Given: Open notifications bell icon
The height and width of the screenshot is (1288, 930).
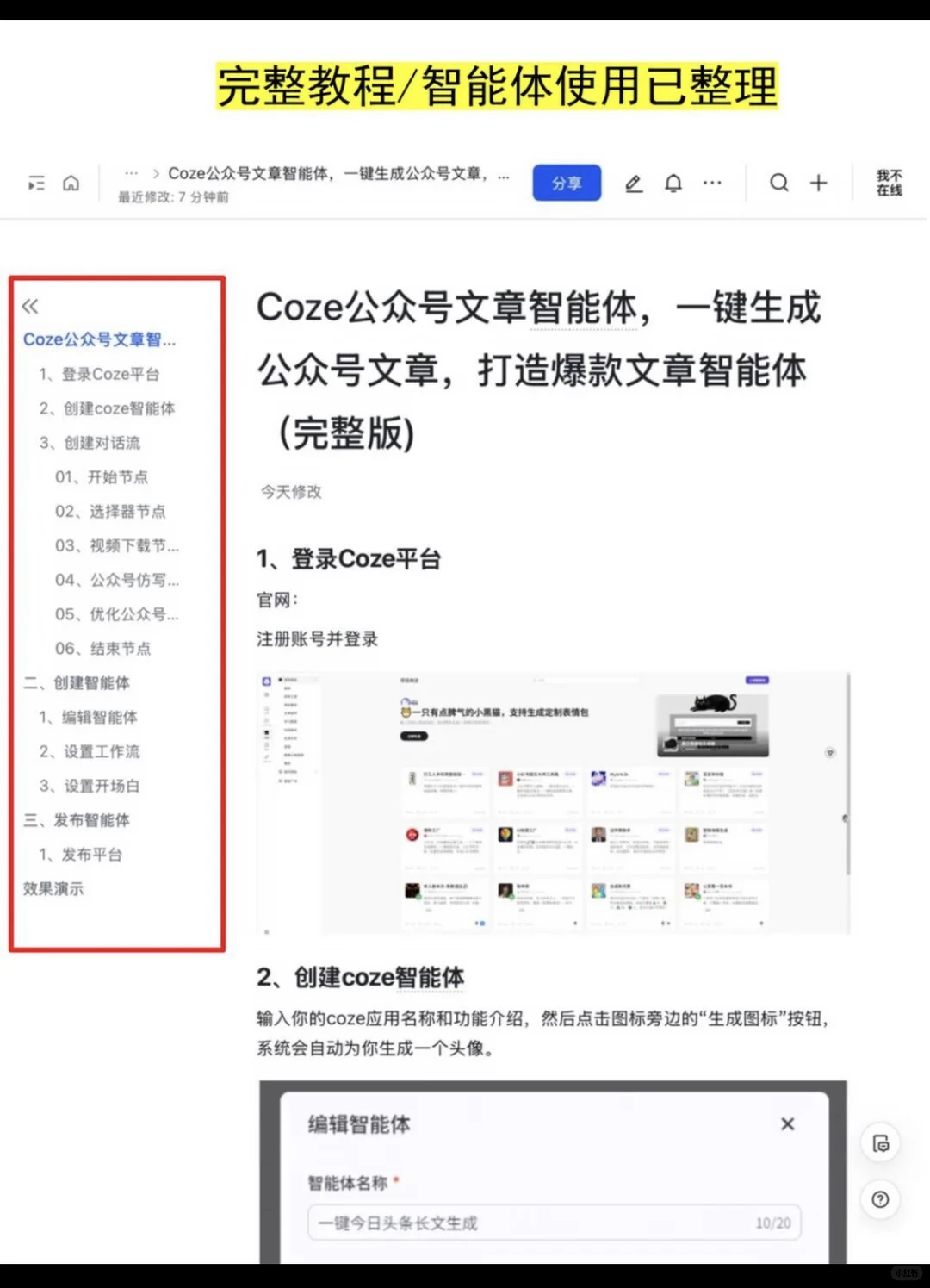Looking at the screenshot, I should 673,184.
